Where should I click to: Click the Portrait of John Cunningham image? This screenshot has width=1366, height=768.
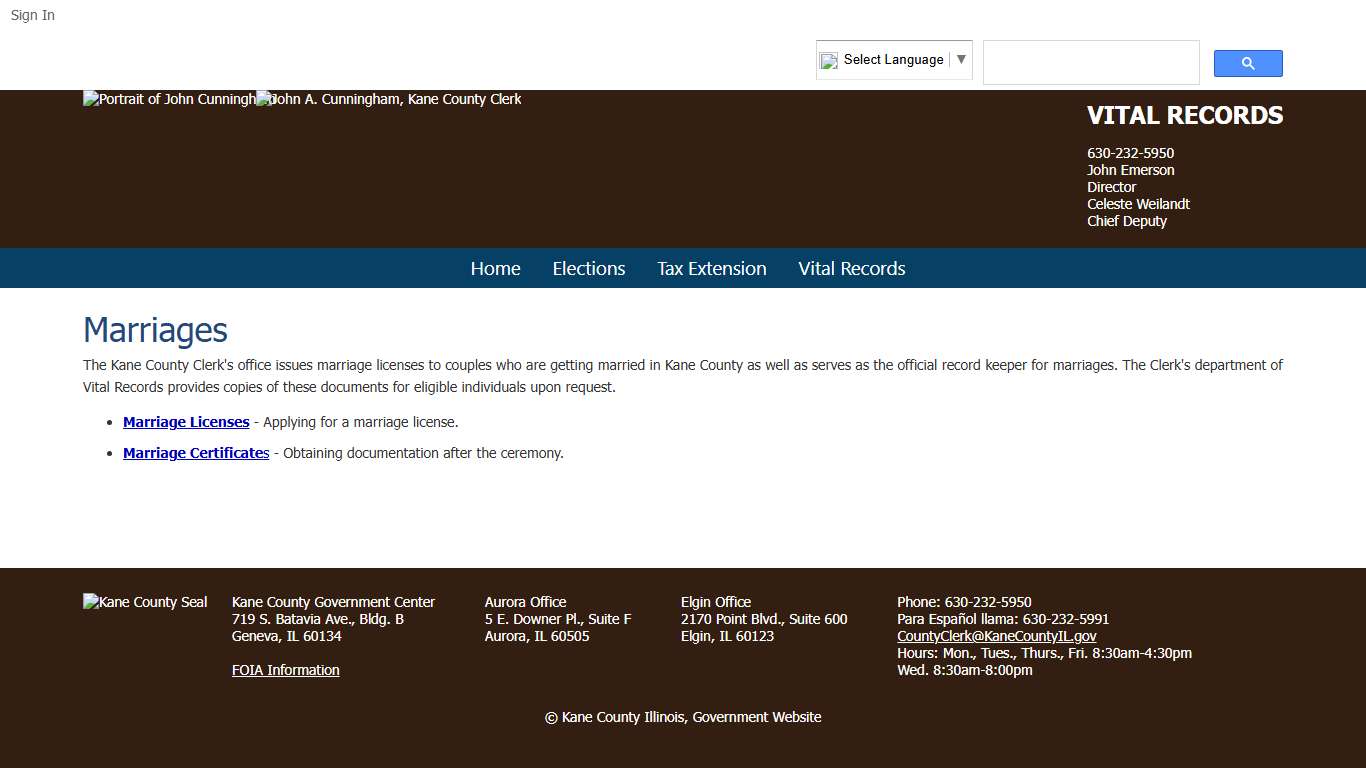coord(168,100)
